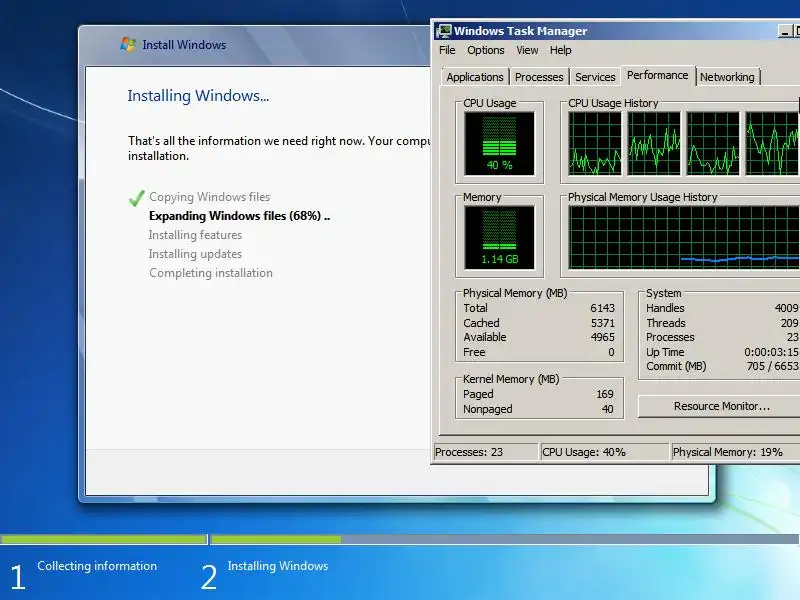Open the View menu
Viewport: 800px width, 600px height.
coord(527,50)
